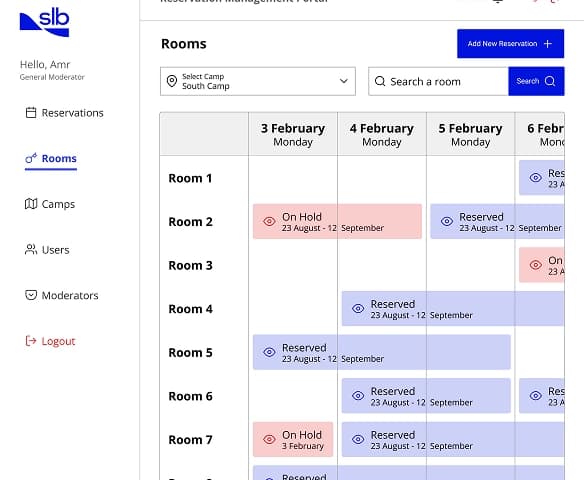The image size is (584, 480).
Task: Click the 3 February column header
Action: [293, 134]
